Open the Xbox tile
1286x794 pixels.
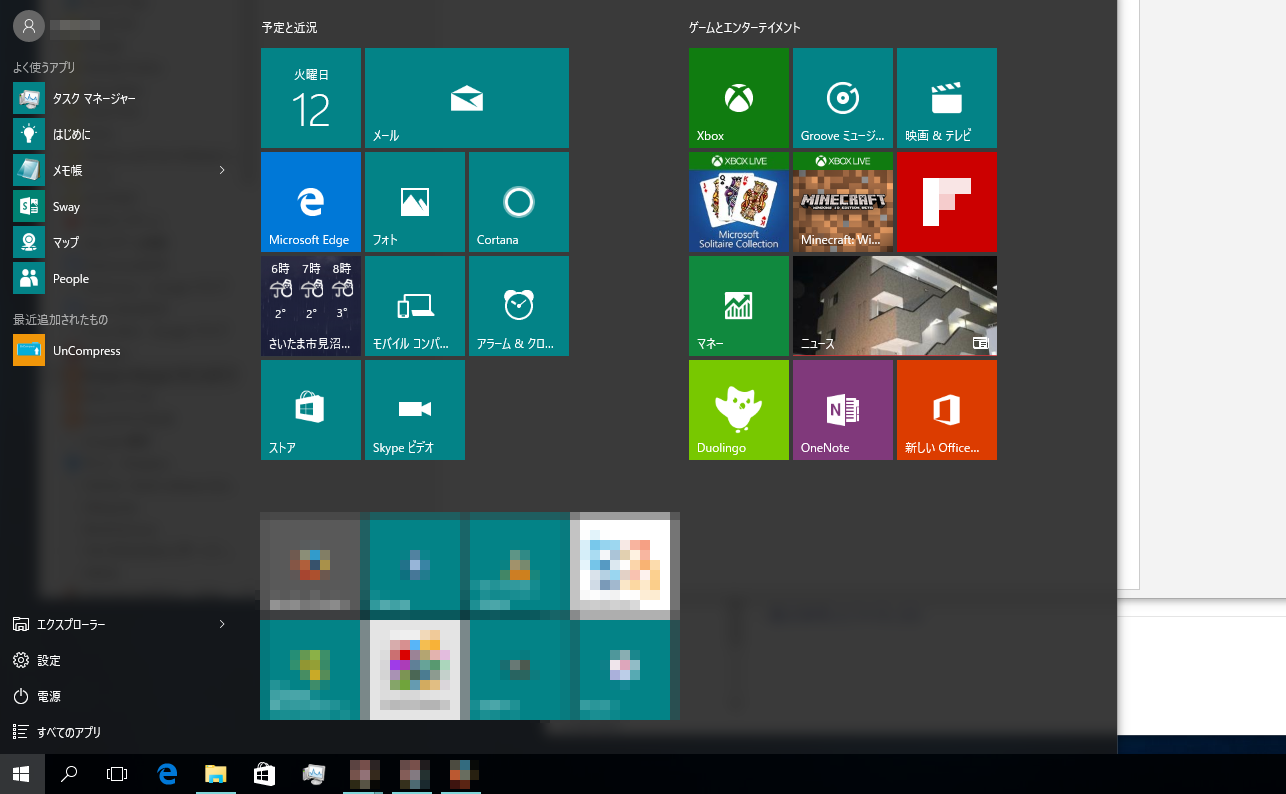pos(739,98)
